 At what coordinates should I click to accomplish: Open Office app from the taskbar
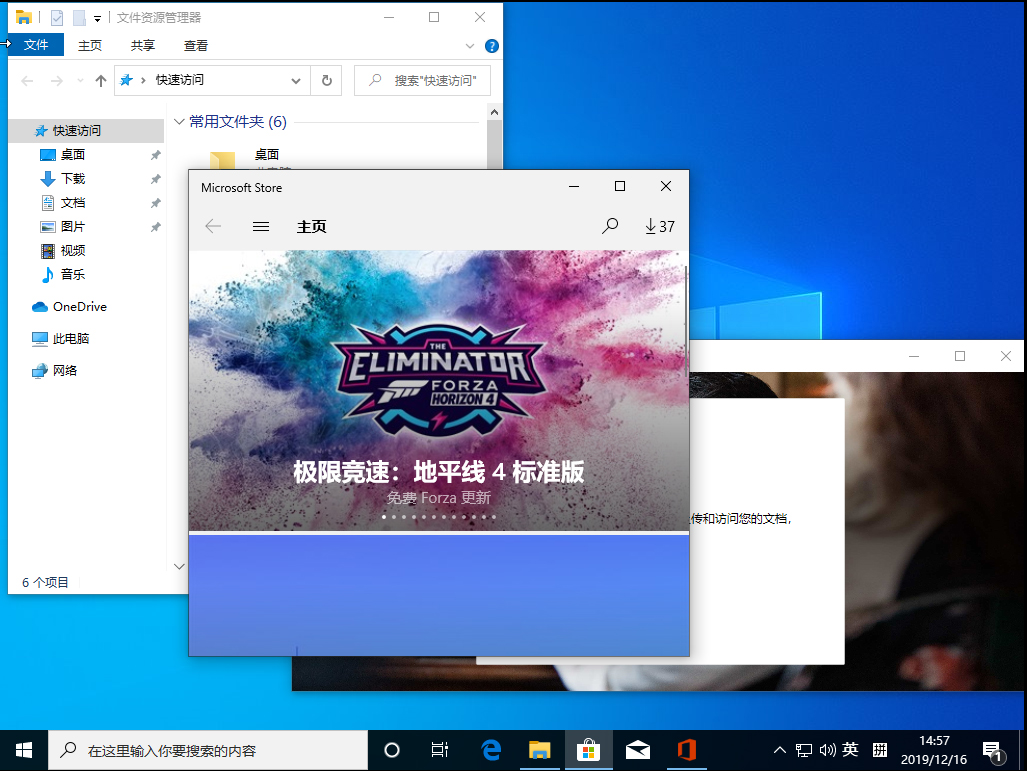tap(687, 749)
